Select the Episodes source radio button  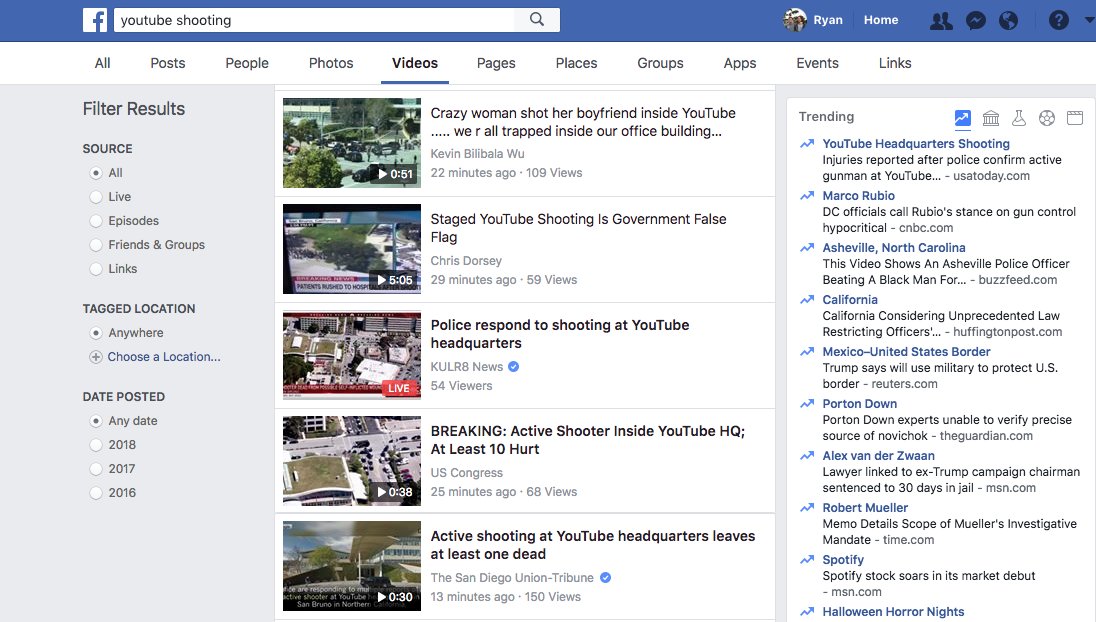coord(96,221)
